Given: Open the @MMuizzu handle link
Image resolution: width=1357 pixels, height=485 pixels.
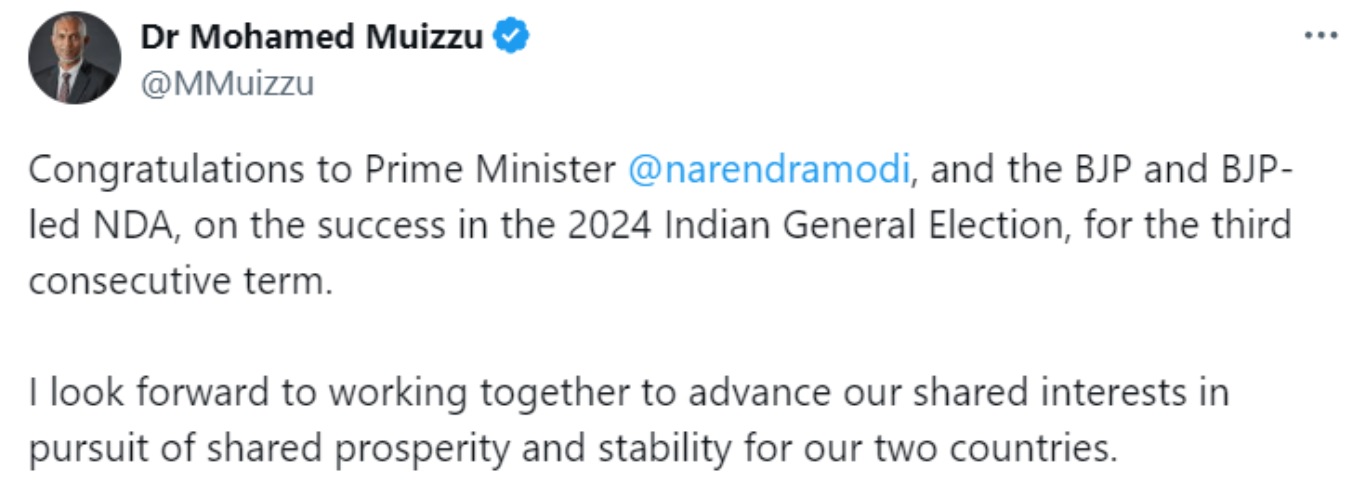Looking at the screenshot, I should (226, 84).
